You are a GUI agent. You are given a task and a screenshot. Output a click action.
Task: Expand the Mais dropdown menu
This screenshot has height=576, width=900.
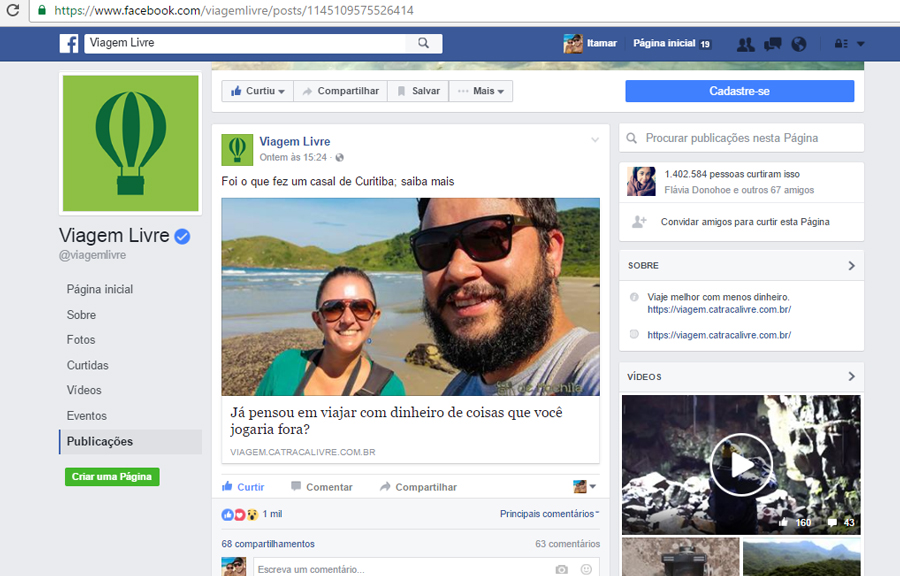(481, 91)
